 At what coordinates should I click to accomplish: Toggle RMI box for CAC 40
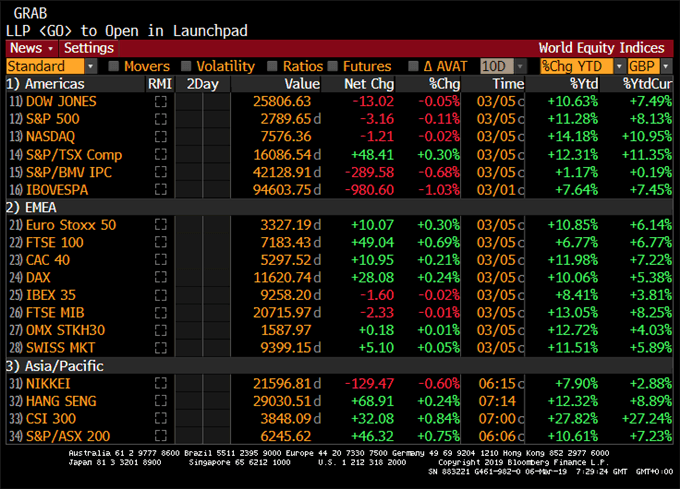[160, 260]
